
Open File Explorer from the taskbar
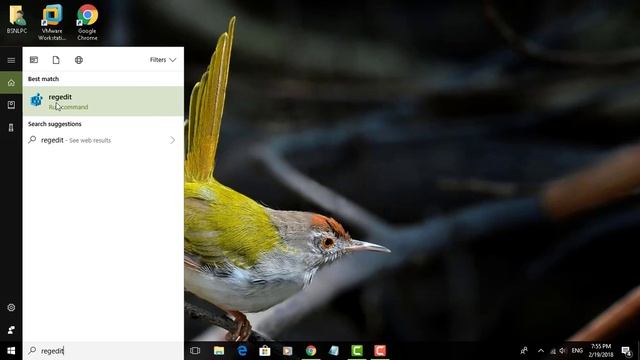(219, 351)
